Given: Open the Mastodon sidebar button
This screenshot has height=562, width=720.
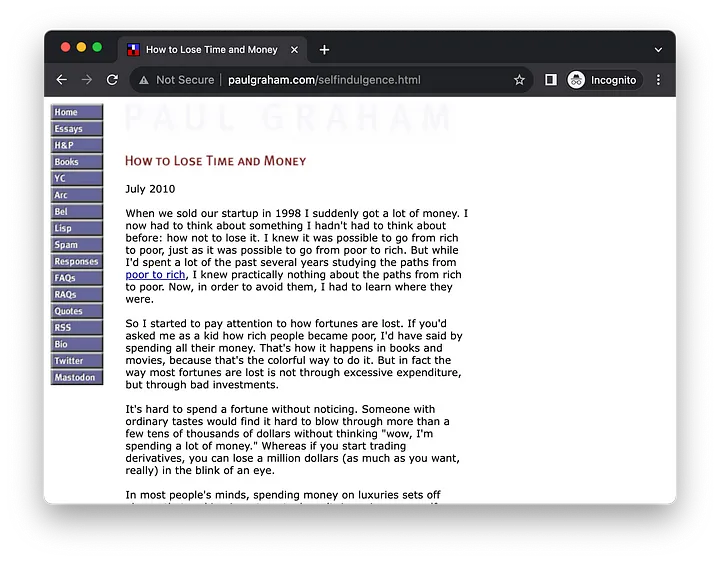Looking at the screenshot, I should [77, 377].
